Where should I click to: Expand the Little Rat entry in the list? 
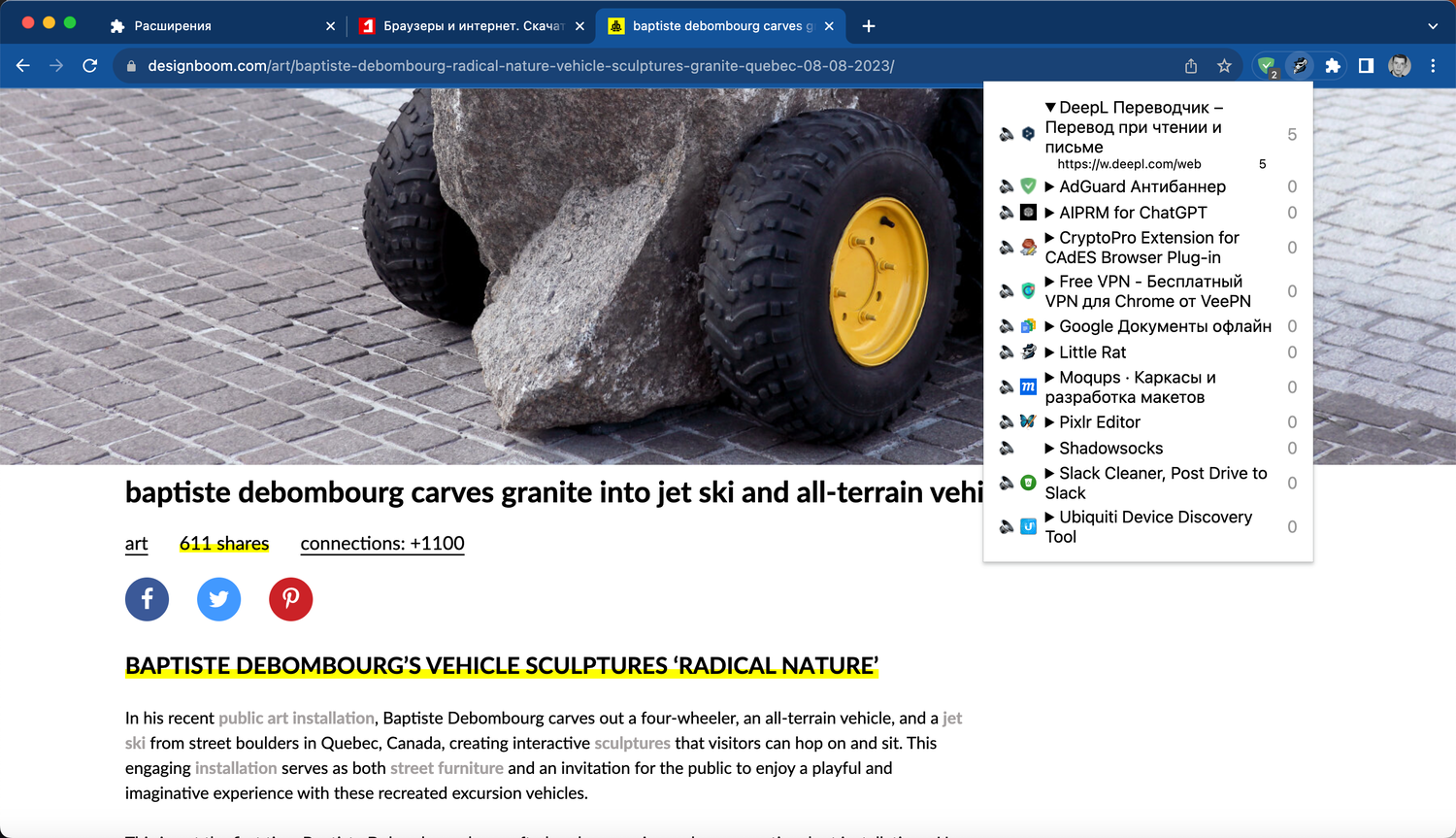(x=1049, y=352)
